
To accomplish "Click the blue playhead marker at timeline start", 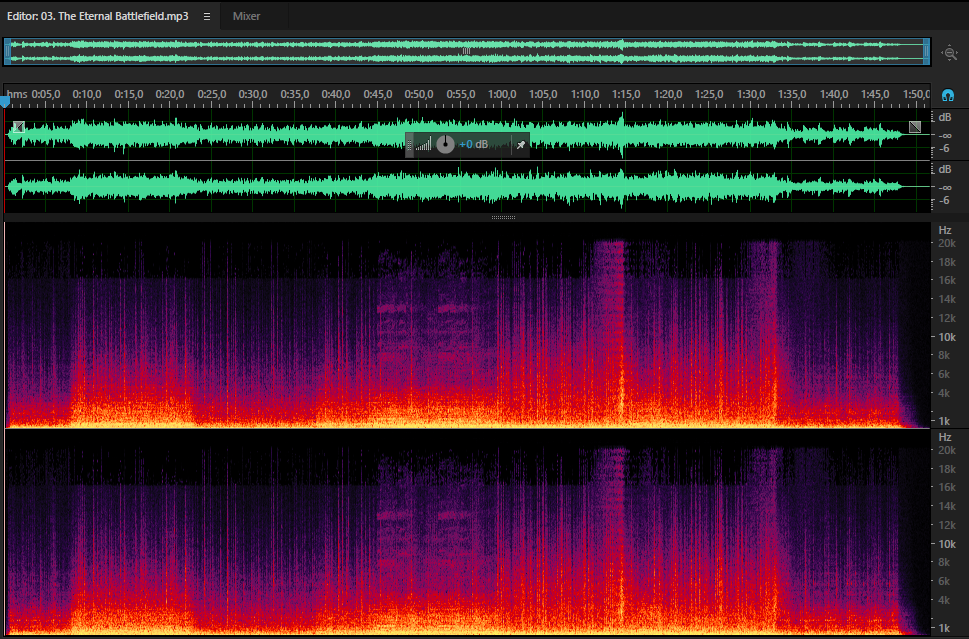I will click(x=5, y=101).
